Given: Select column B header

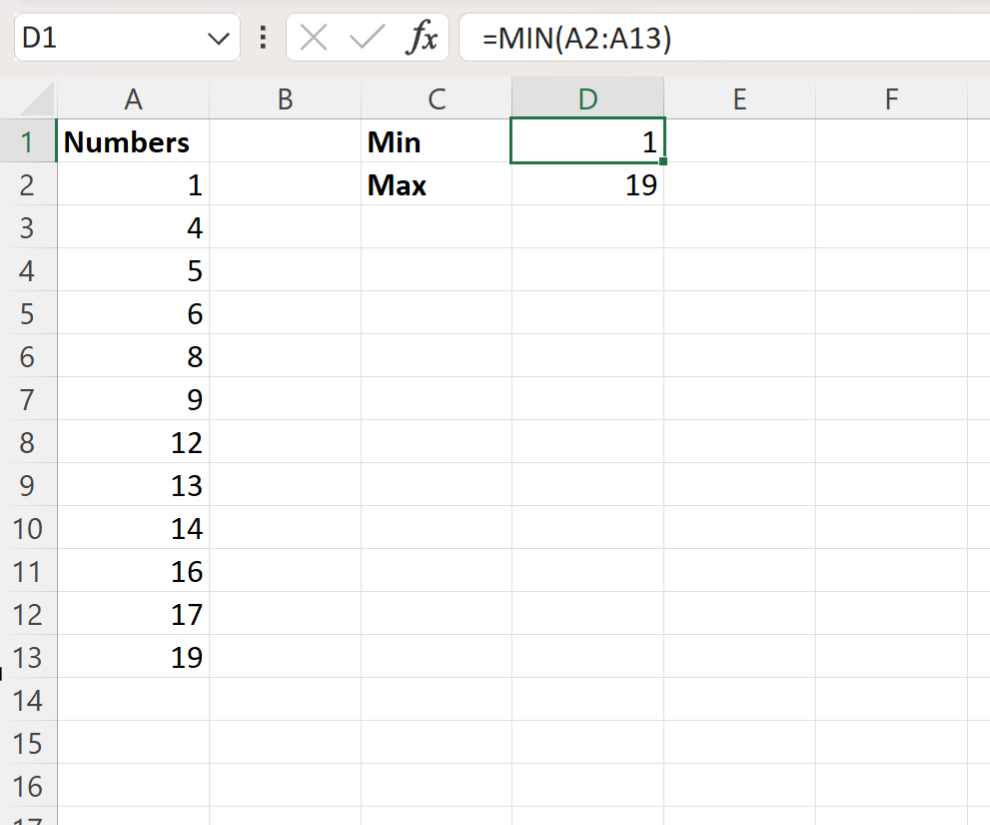Looking at the screenshot, I should [285, 99].
